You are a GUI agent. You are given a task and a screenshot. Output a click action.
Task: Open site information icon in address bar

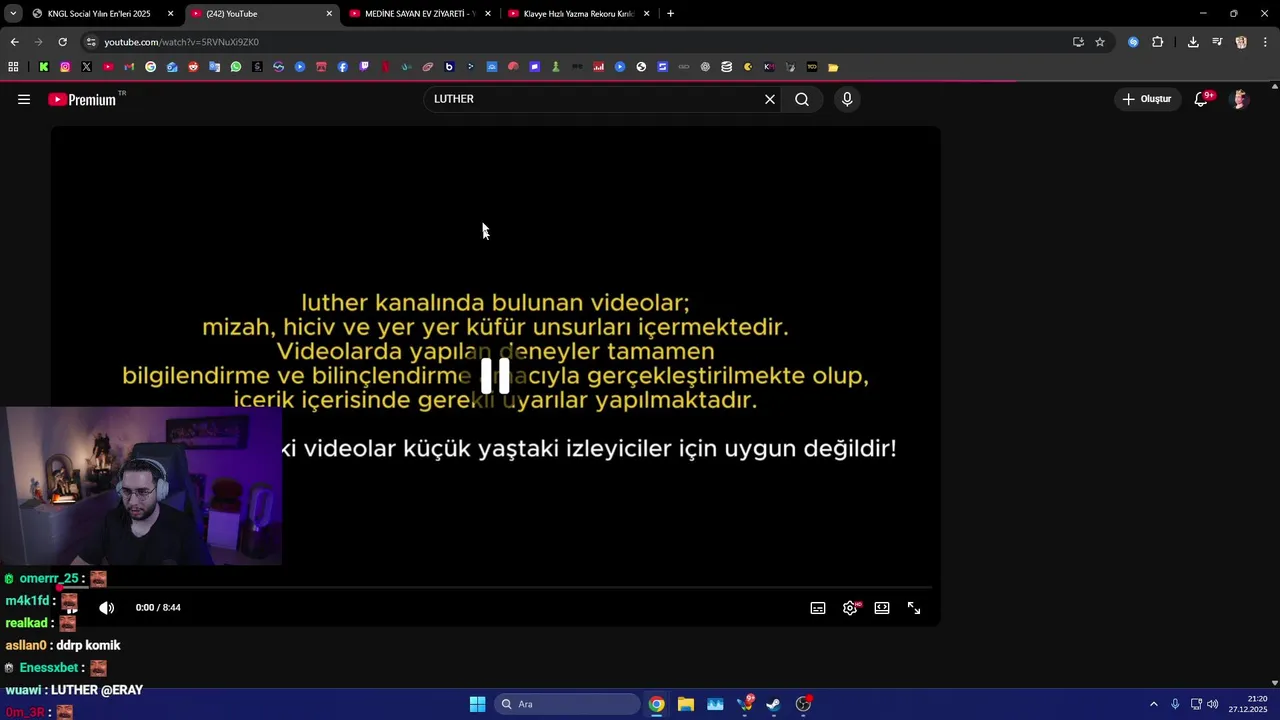coord(91,42)
